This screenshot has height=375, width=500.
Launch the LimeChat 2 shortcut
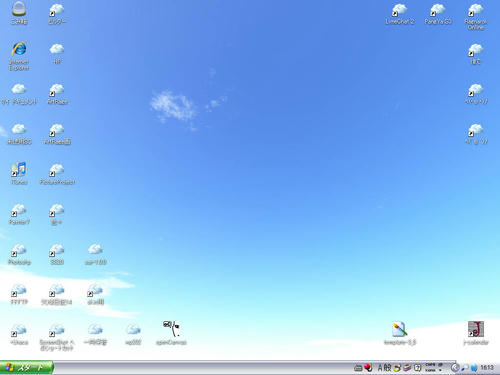(400, 9)
